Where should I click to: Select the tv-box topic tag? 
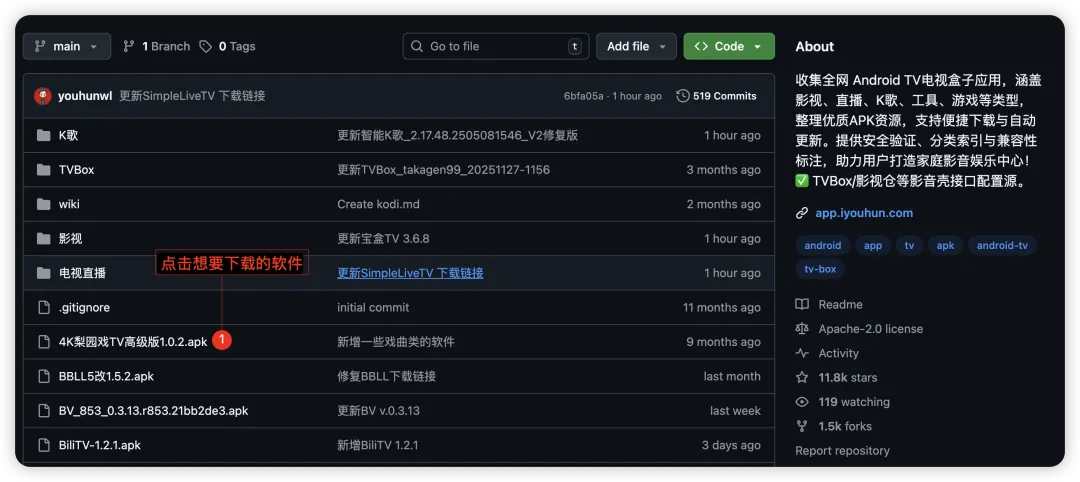point(820,269)
